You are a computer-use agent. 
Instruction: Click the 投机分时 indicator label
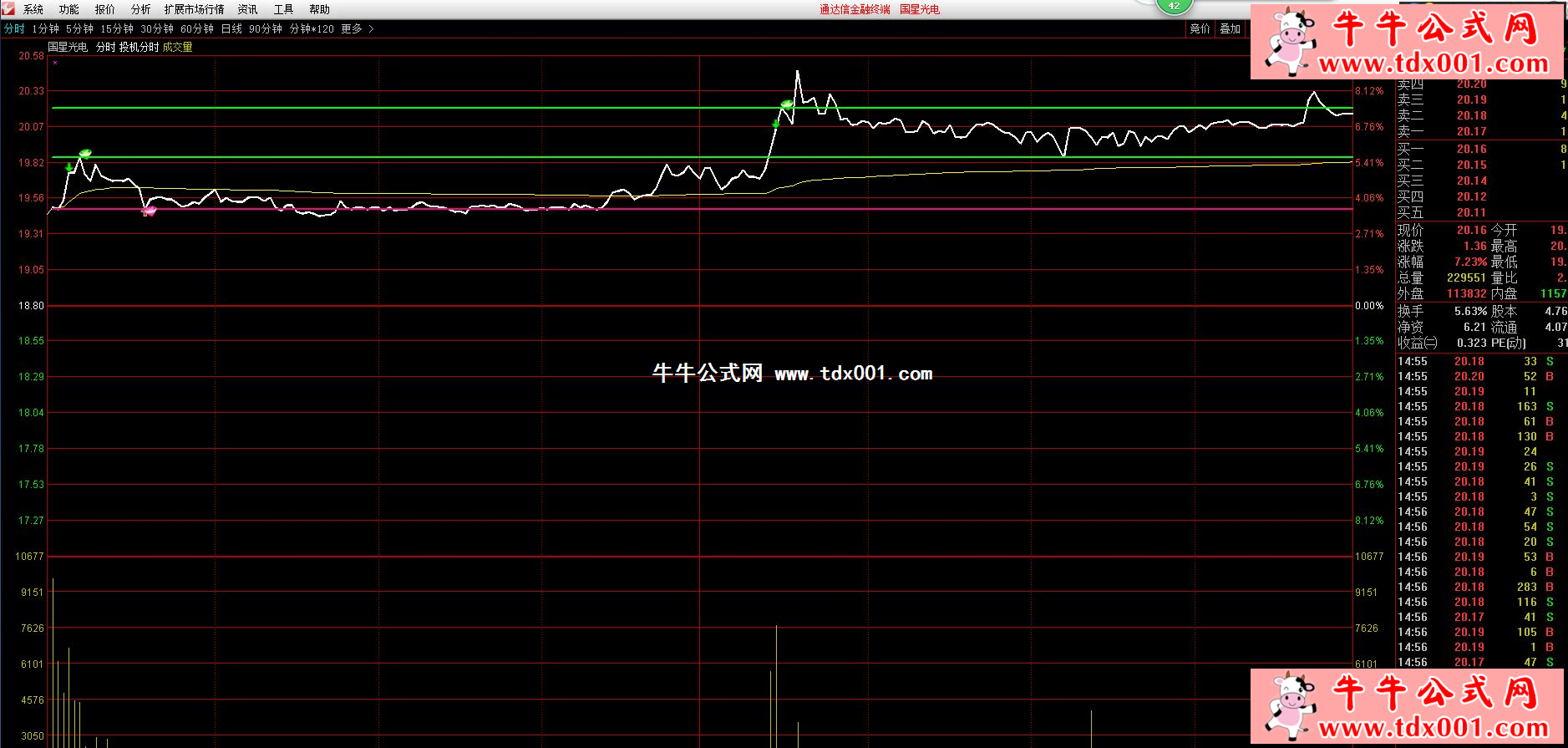138,47
